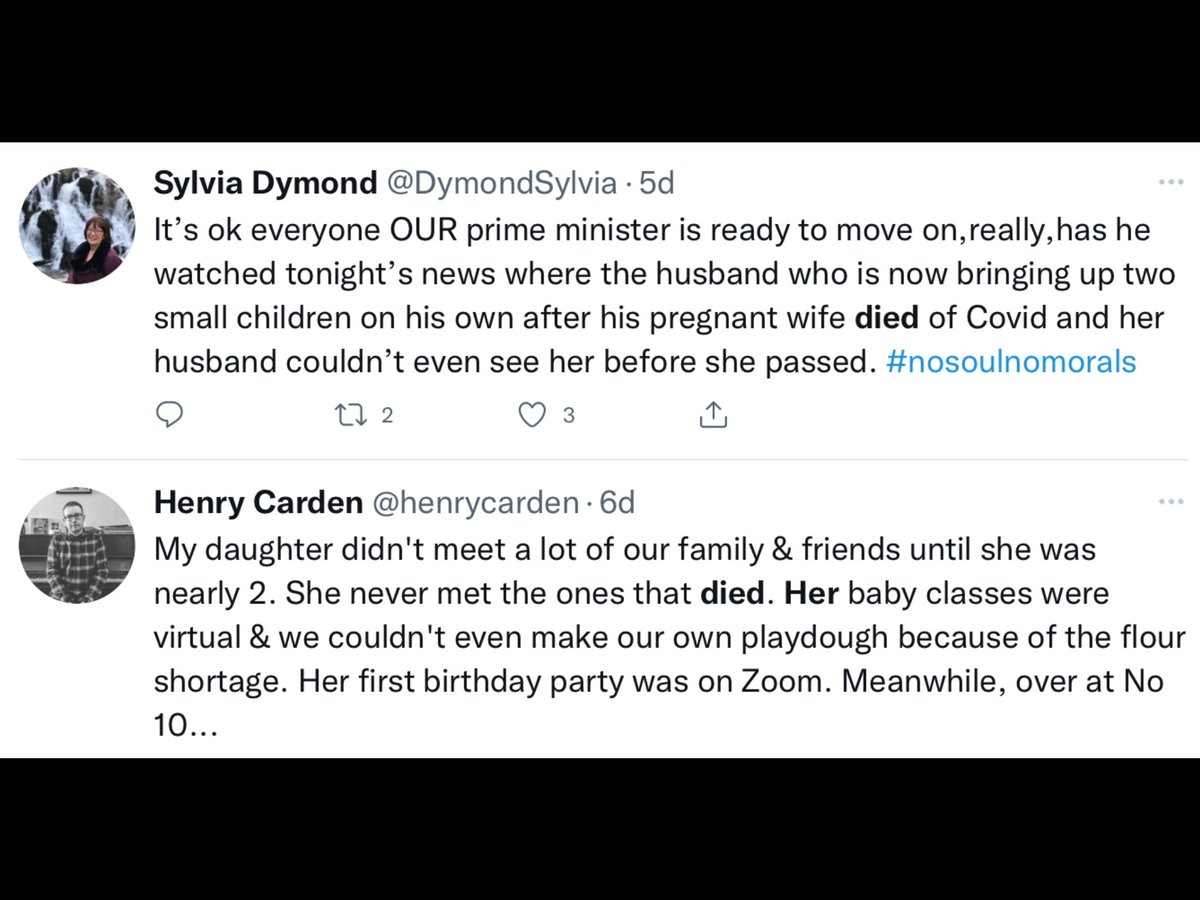
Task: Click the bold word "Her" in Henry's tweet
Action: [811, 593]
